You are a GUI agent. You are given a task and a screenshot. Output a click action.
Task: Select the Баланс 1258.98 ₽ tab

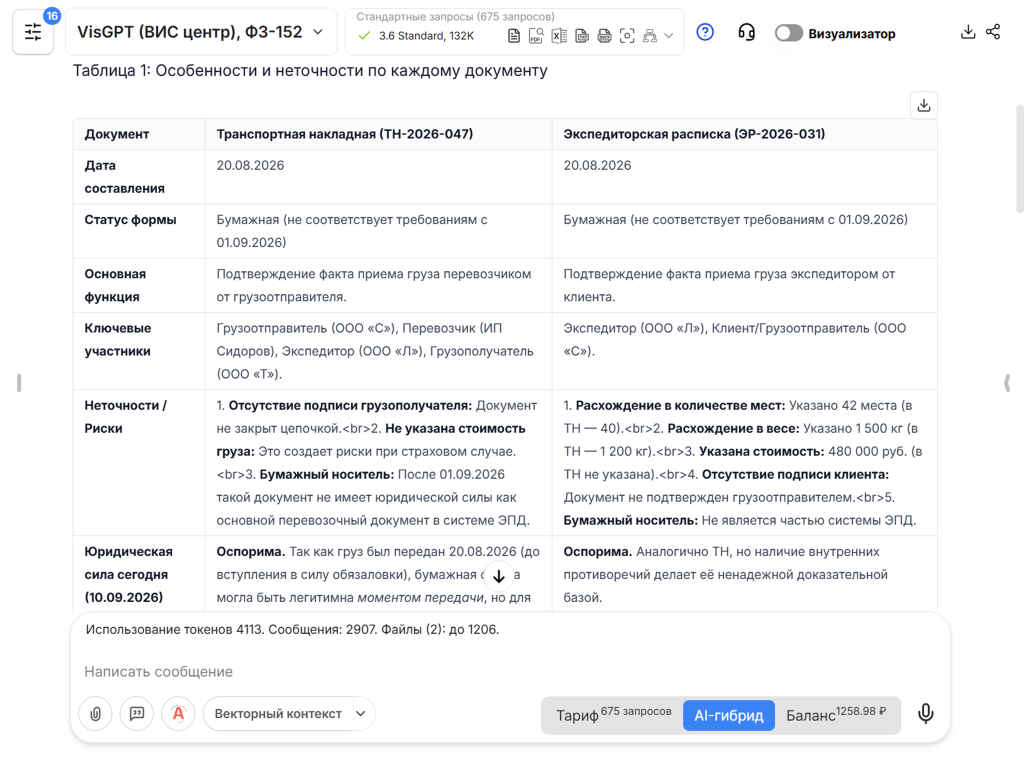tap(836, 715)
